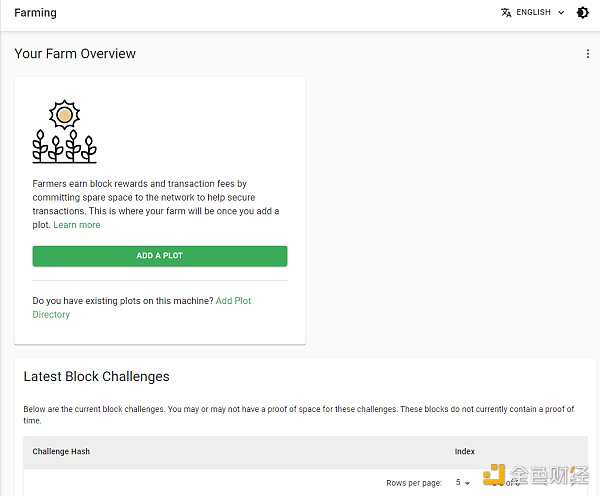Click the gold watermark logo icon
This screenshot has width=600, height=496.
pyautogui.click(x=494, y=478)
